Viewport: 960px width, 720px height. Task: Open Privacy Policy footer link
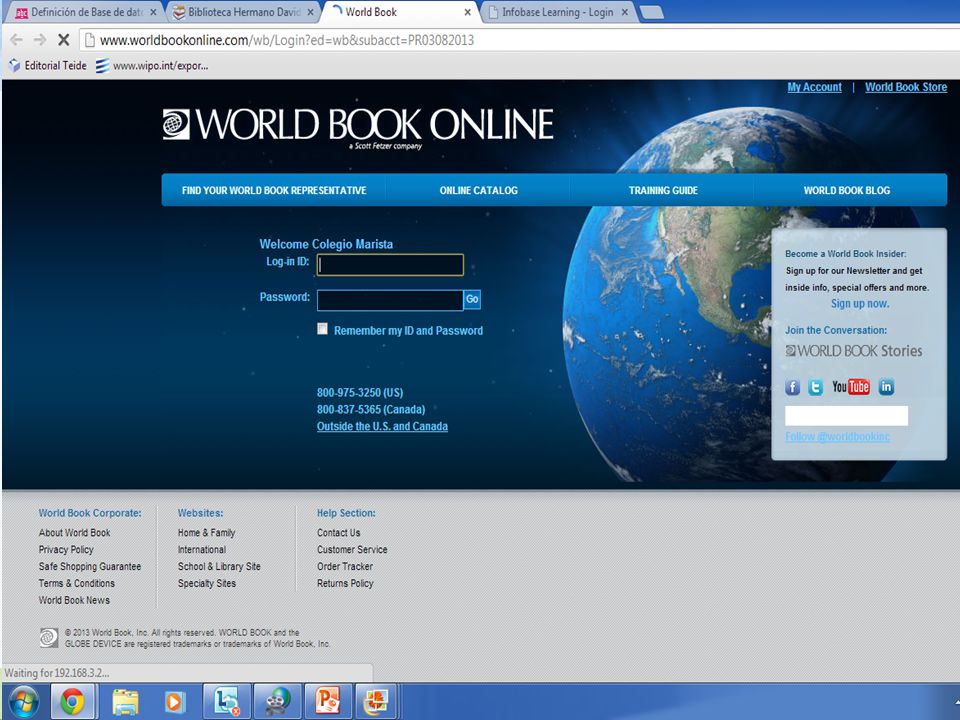pyautogui.click(x=66, y=550)
